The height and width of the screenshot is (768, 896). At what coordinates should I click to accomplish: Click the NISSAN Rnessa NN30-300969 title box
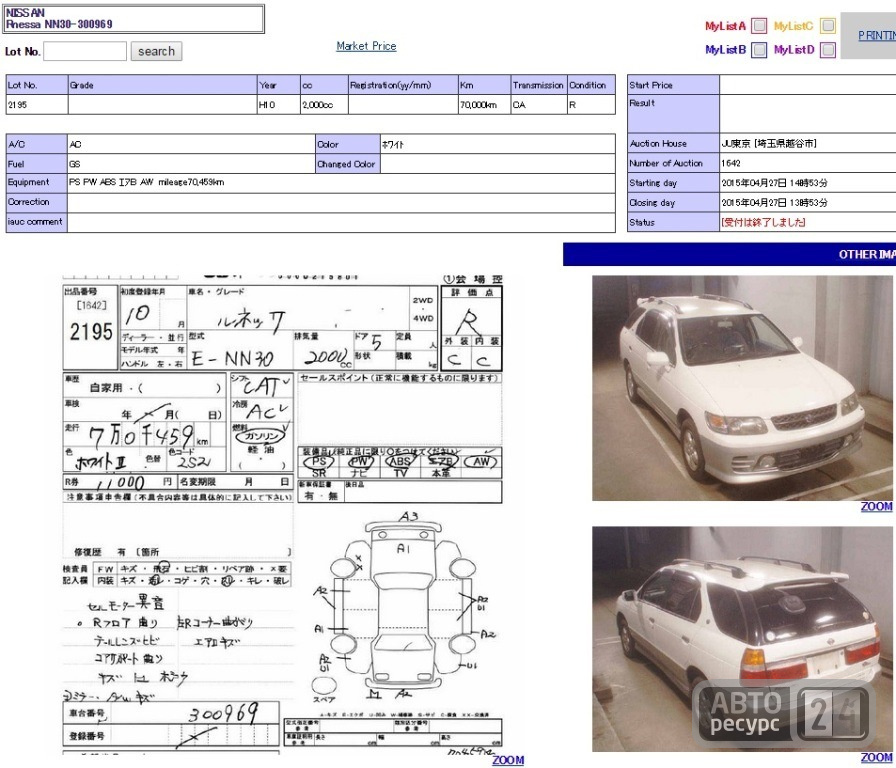[x=134, y=19]
